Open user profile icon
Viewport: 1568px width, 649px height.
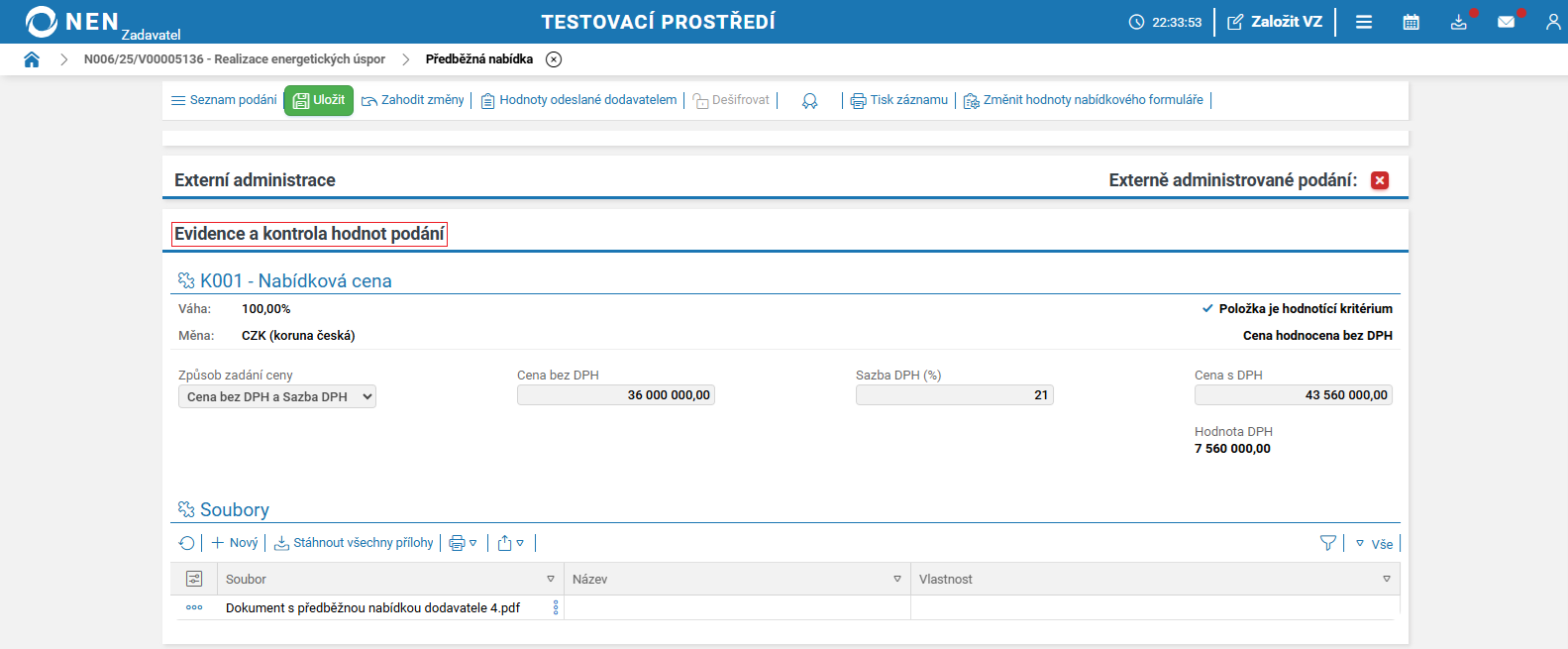pyautogui.click(x=1553, y=22)
